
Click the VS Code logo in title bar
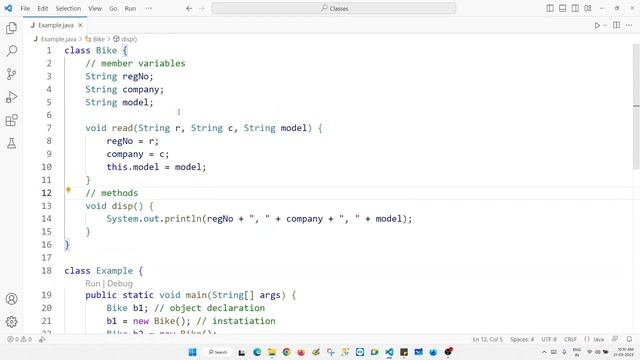click(8, 8)
